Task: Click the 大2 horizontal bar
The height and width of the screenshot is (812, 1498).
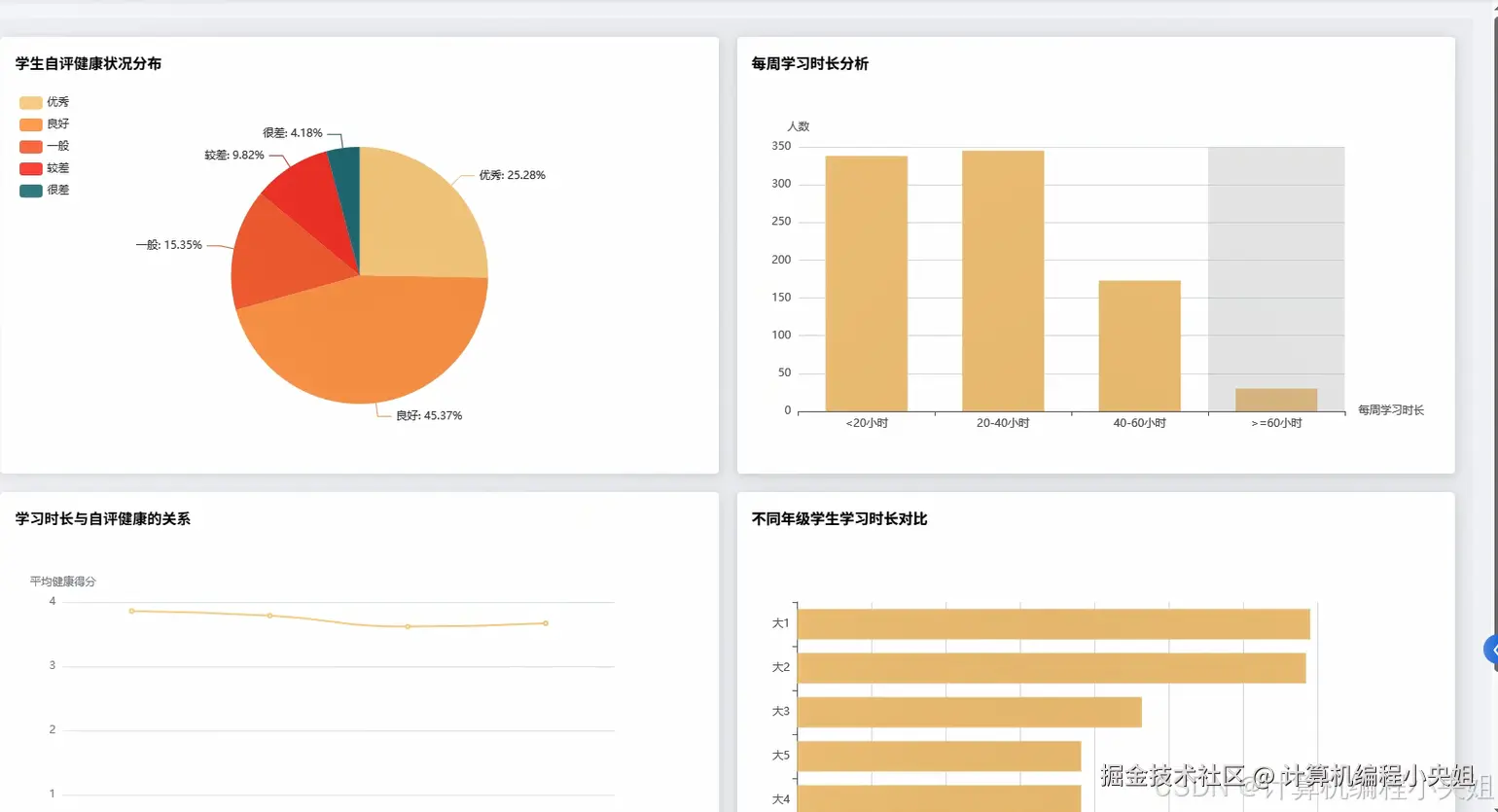Action: (1052, 668)
